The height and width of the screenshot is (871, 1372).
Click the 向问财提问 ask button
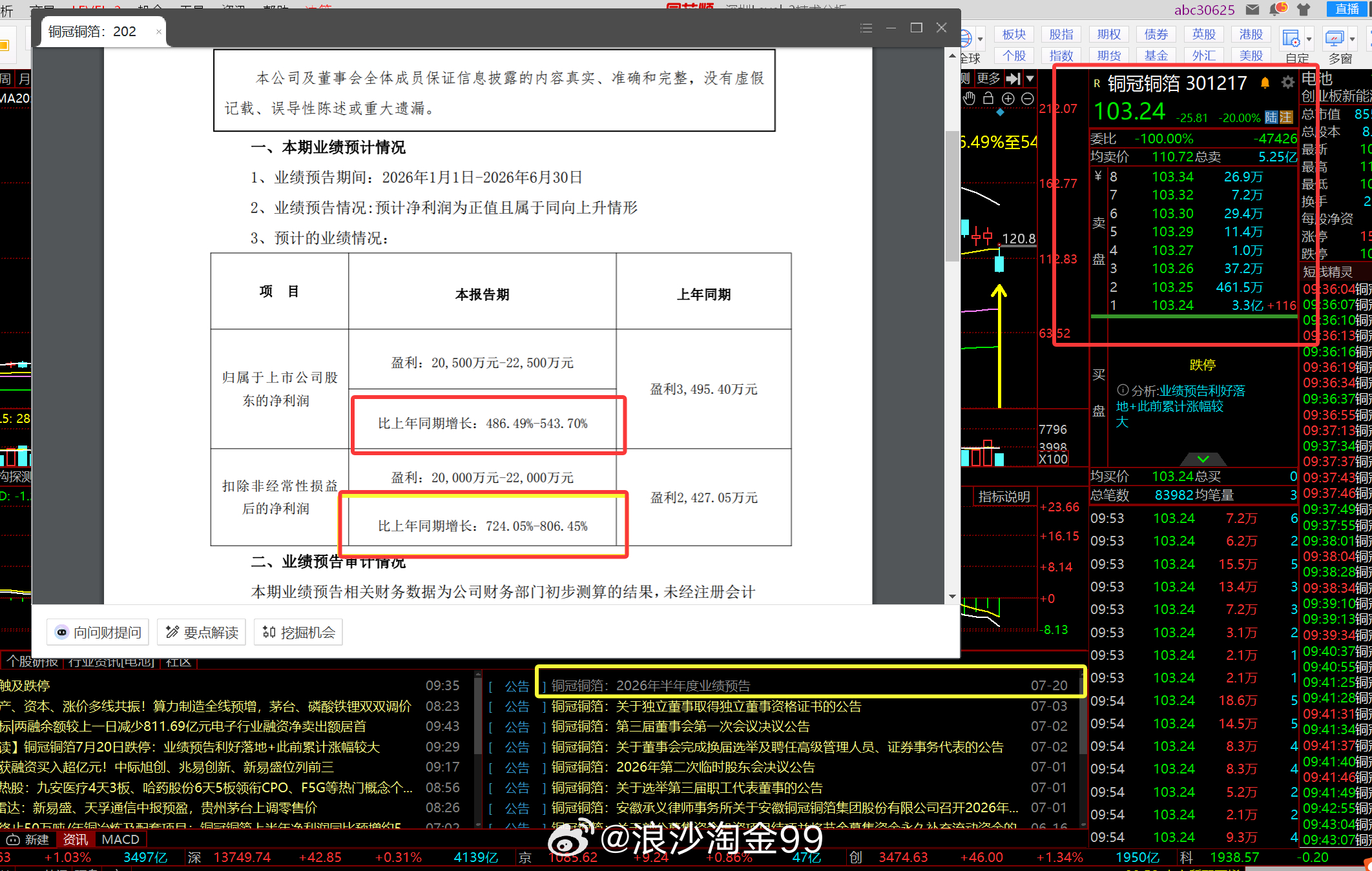coord(98,632)
